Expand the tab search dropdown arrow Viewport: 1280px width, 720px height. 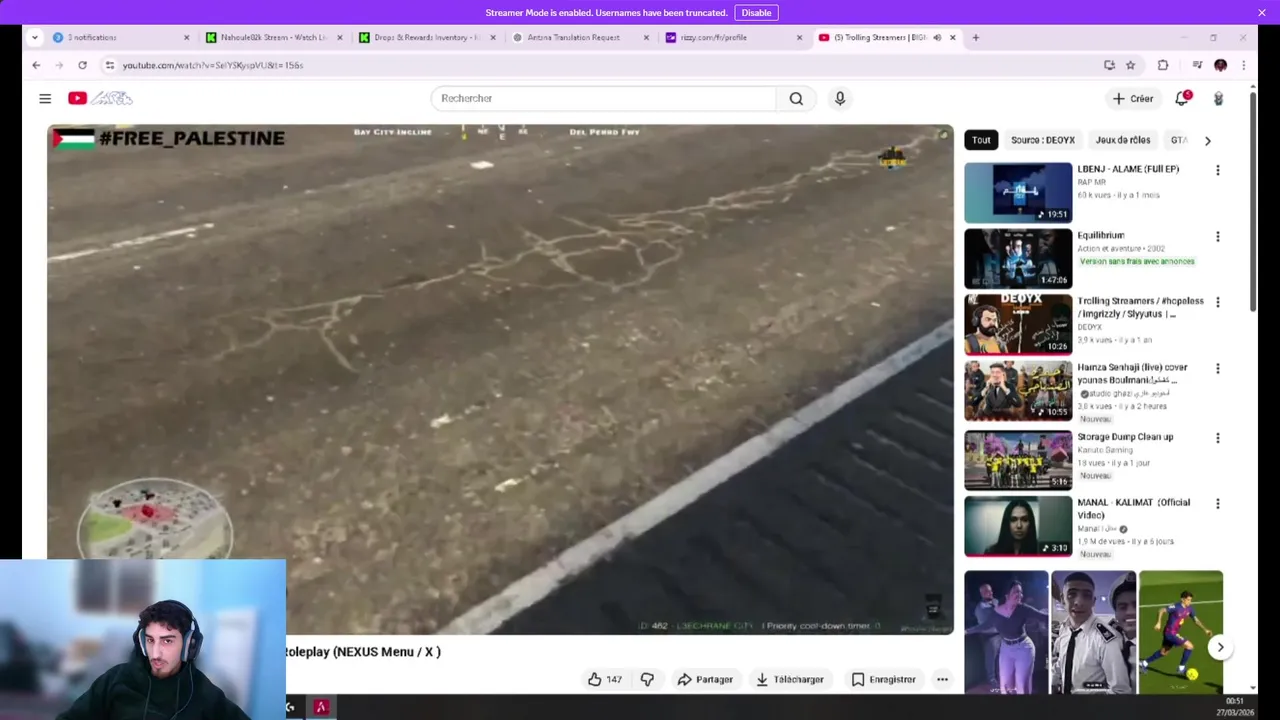click(34, 38)
